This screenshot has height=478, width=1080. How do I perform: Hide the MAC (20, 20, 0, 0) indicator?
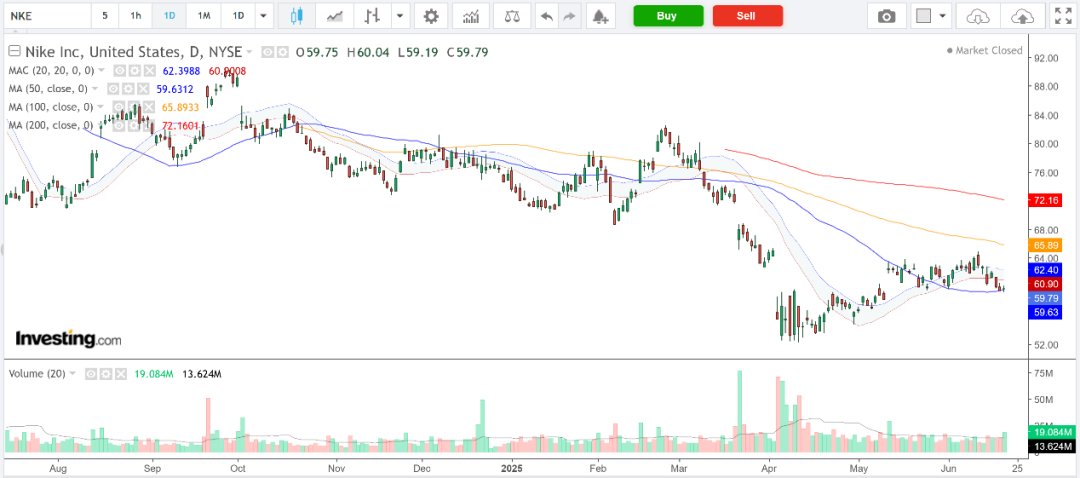point(118,70)
